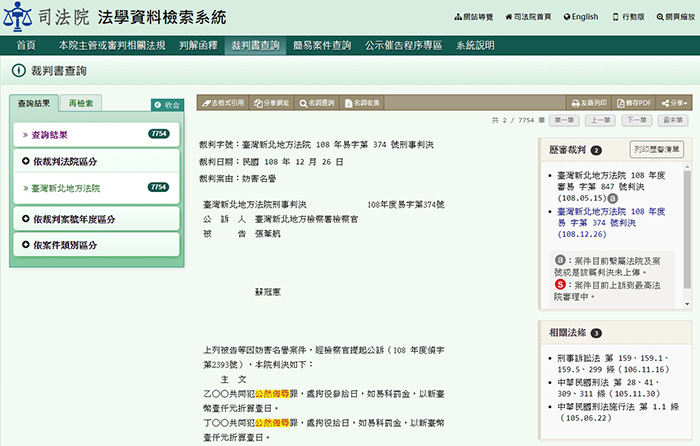Click the 列印歷審清單 button

point(656,149)
